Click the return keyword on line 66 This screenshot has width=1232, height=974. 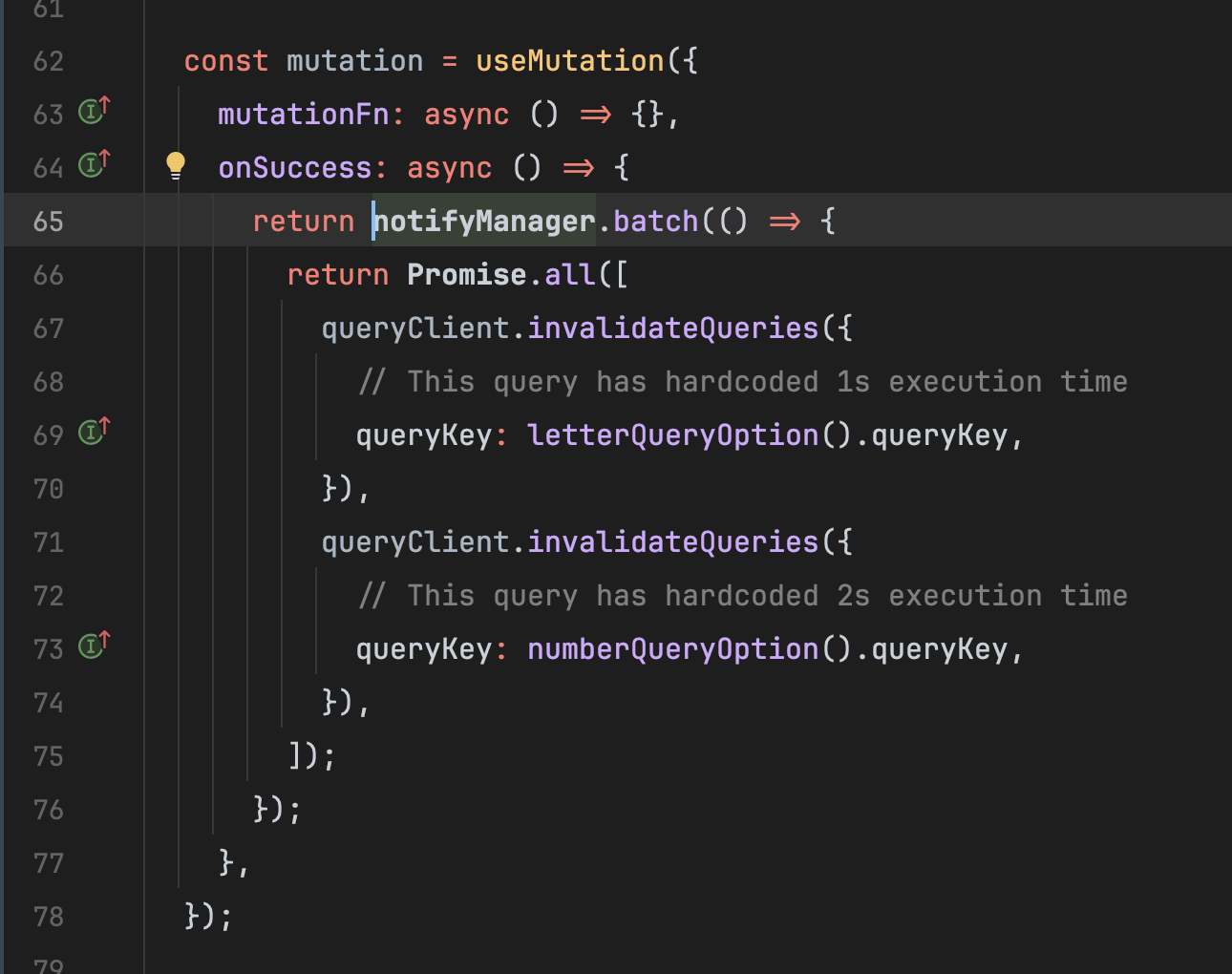[338, 275]
